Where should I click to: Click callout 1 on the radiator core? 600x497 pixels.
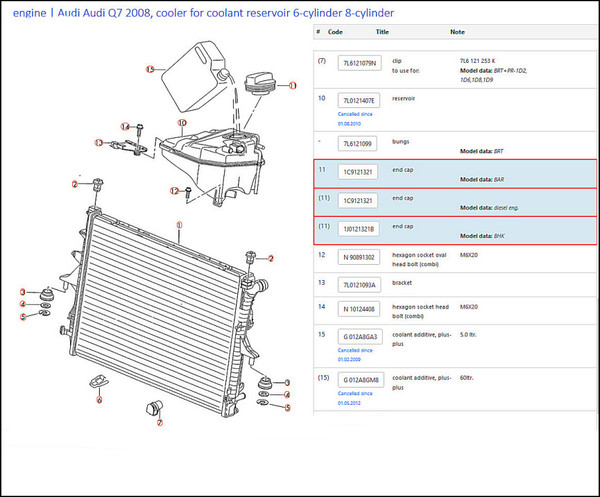click(178, 224)
